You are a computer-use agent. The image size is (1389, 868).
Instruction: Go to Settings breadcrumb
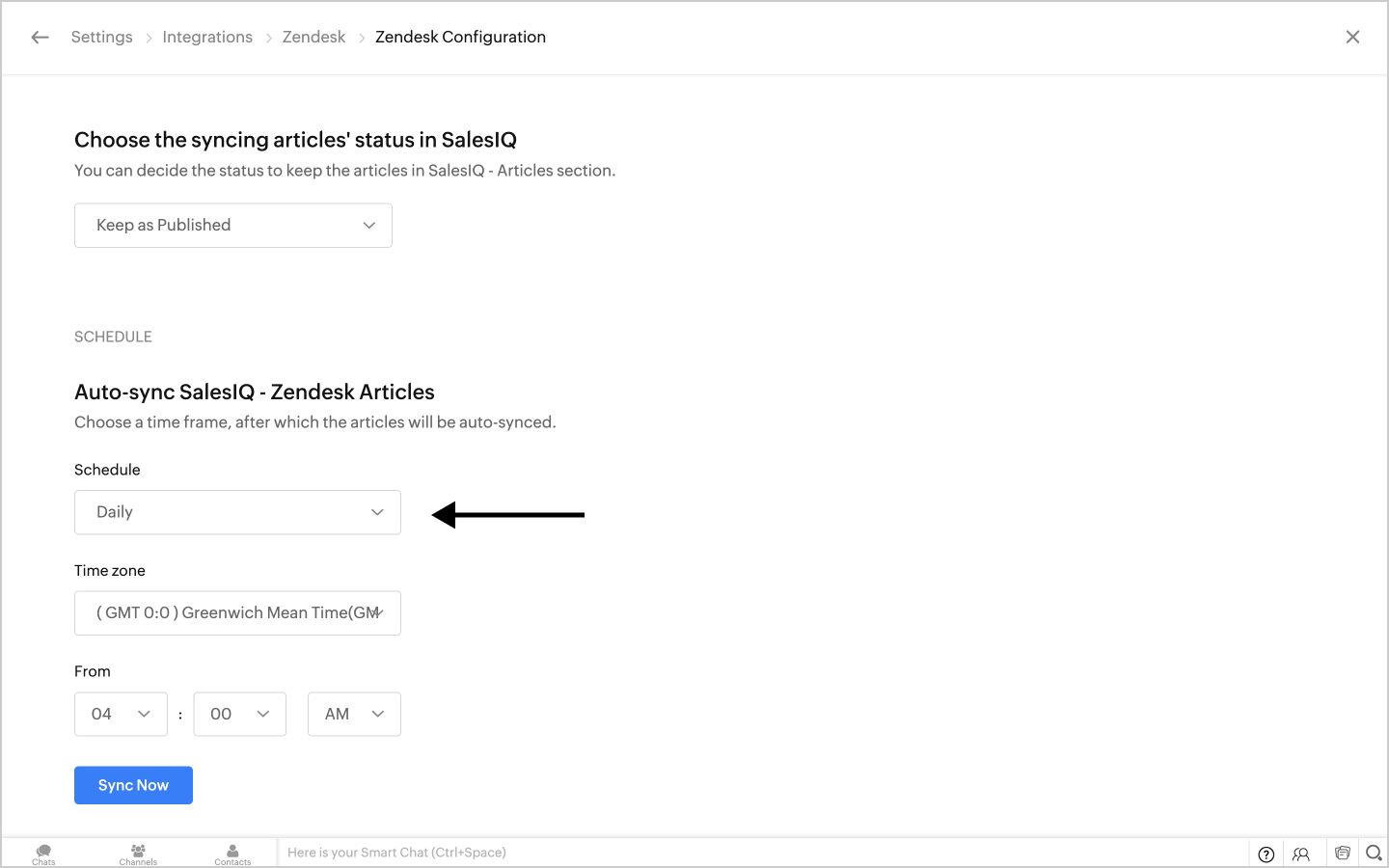[101, 37]
